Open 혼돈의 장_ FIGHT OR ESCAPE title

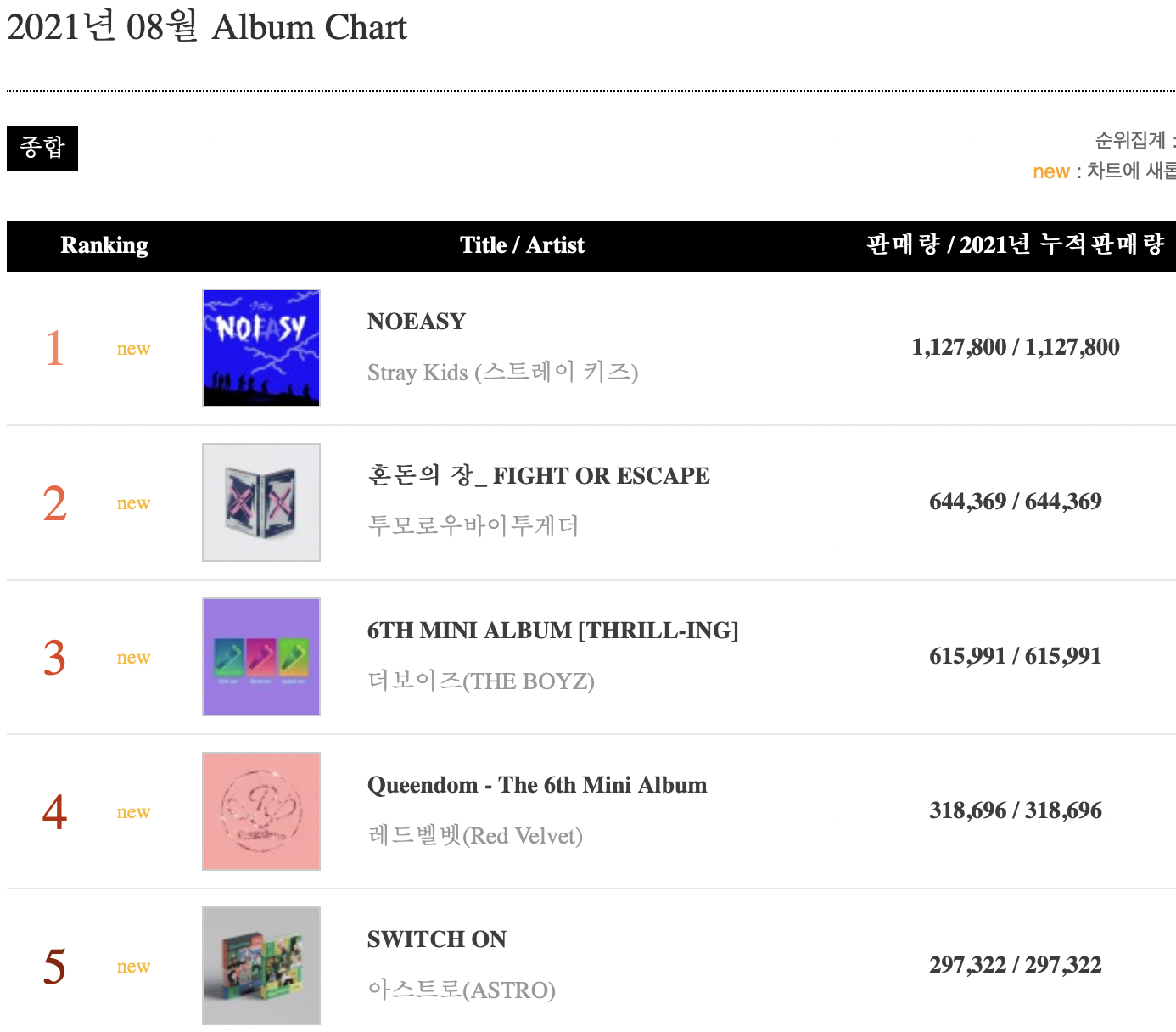point(539,475)
